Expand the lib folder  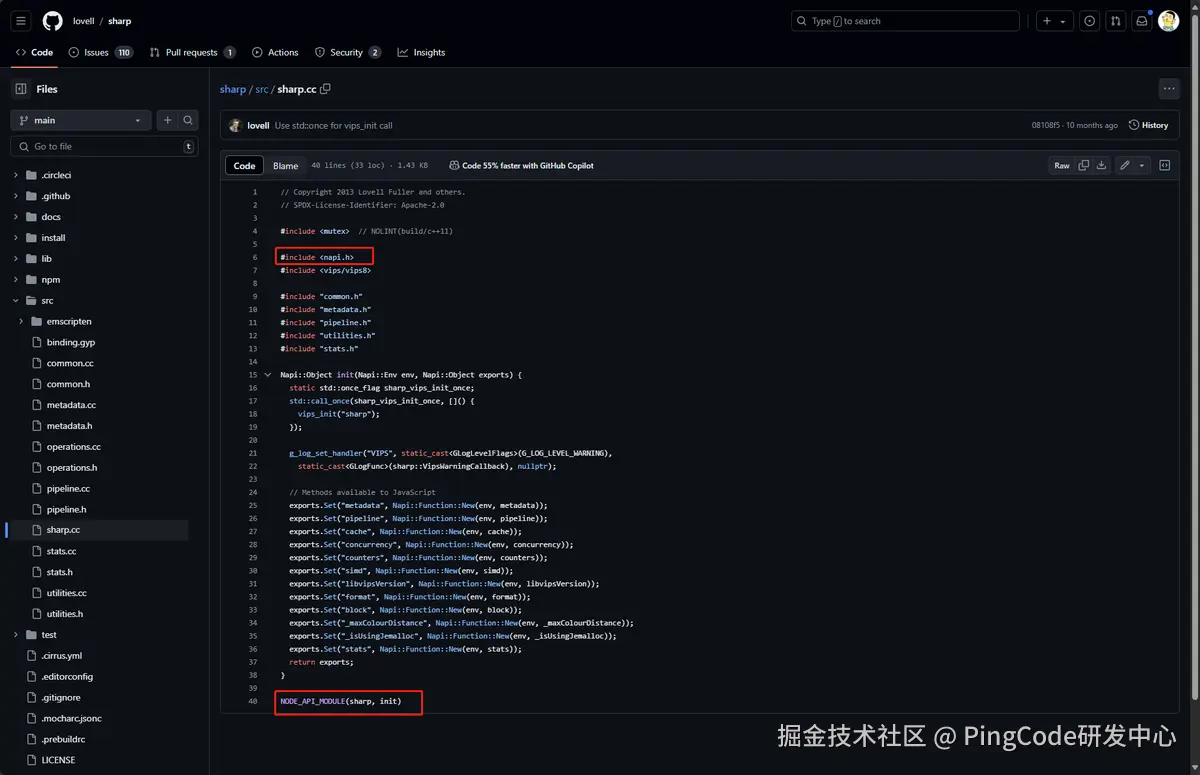16,259
